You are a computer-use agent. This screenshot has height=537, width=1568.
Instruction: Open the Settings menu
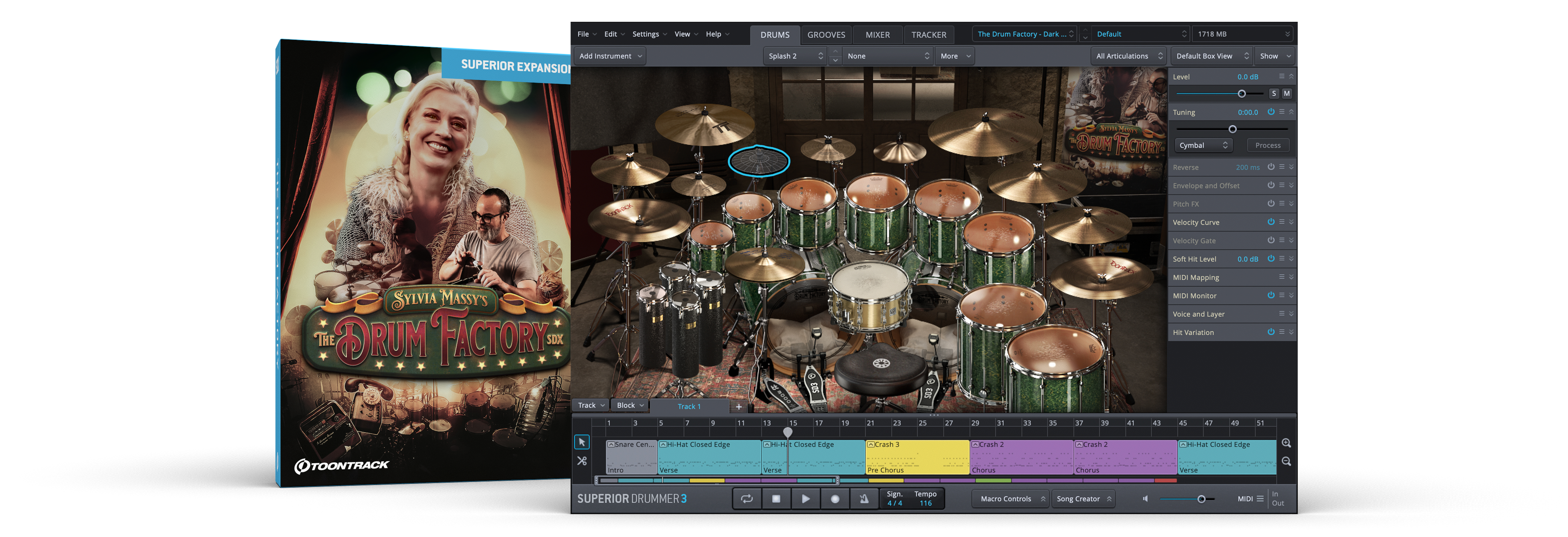645,34
